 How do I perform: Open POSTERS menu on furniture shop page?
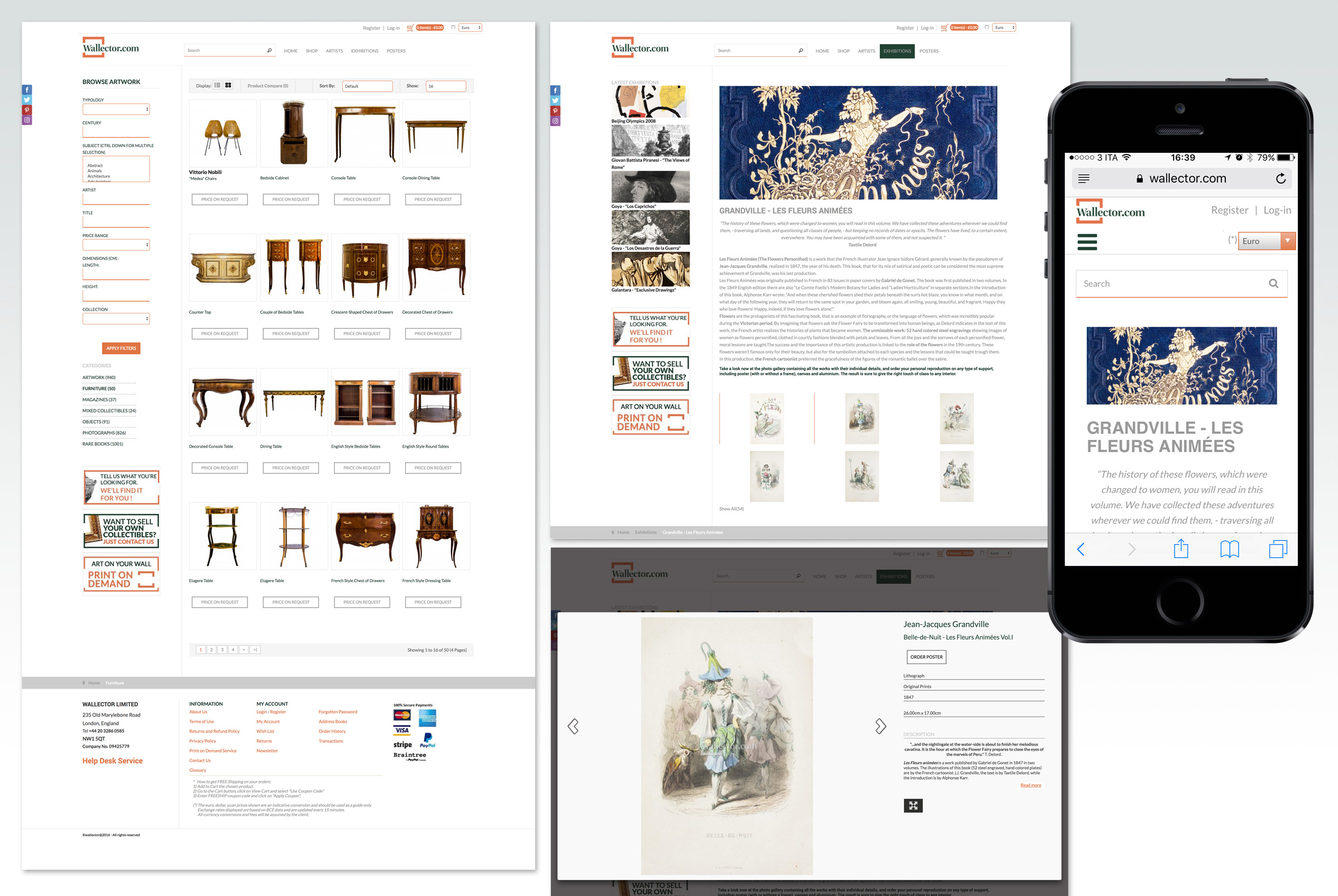[396, 51]
